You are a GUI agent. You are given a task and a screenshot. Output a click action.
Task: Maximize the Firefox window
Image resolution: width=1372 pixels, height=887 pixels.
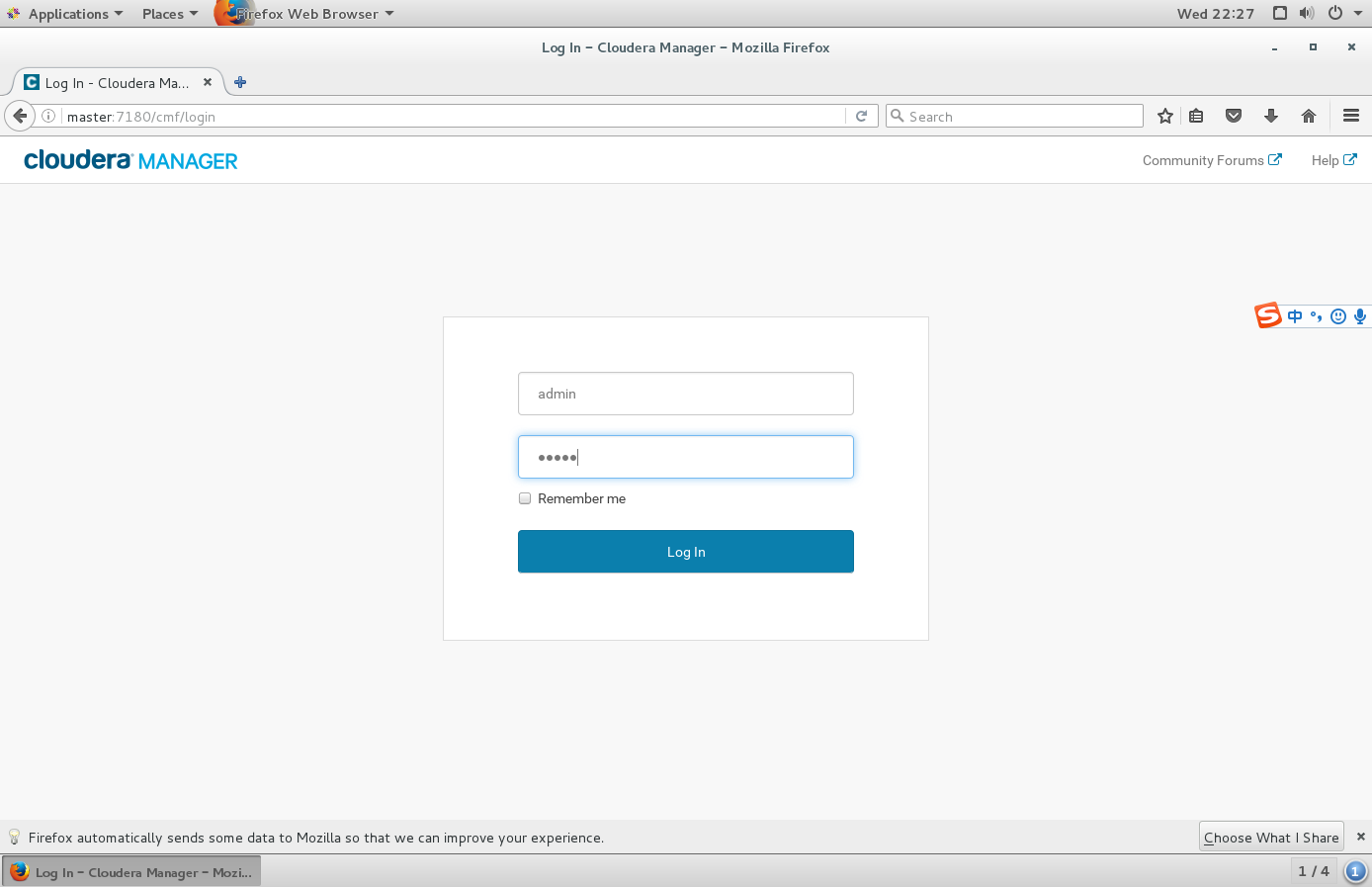pyautogui.click(x=1313, y=47)
